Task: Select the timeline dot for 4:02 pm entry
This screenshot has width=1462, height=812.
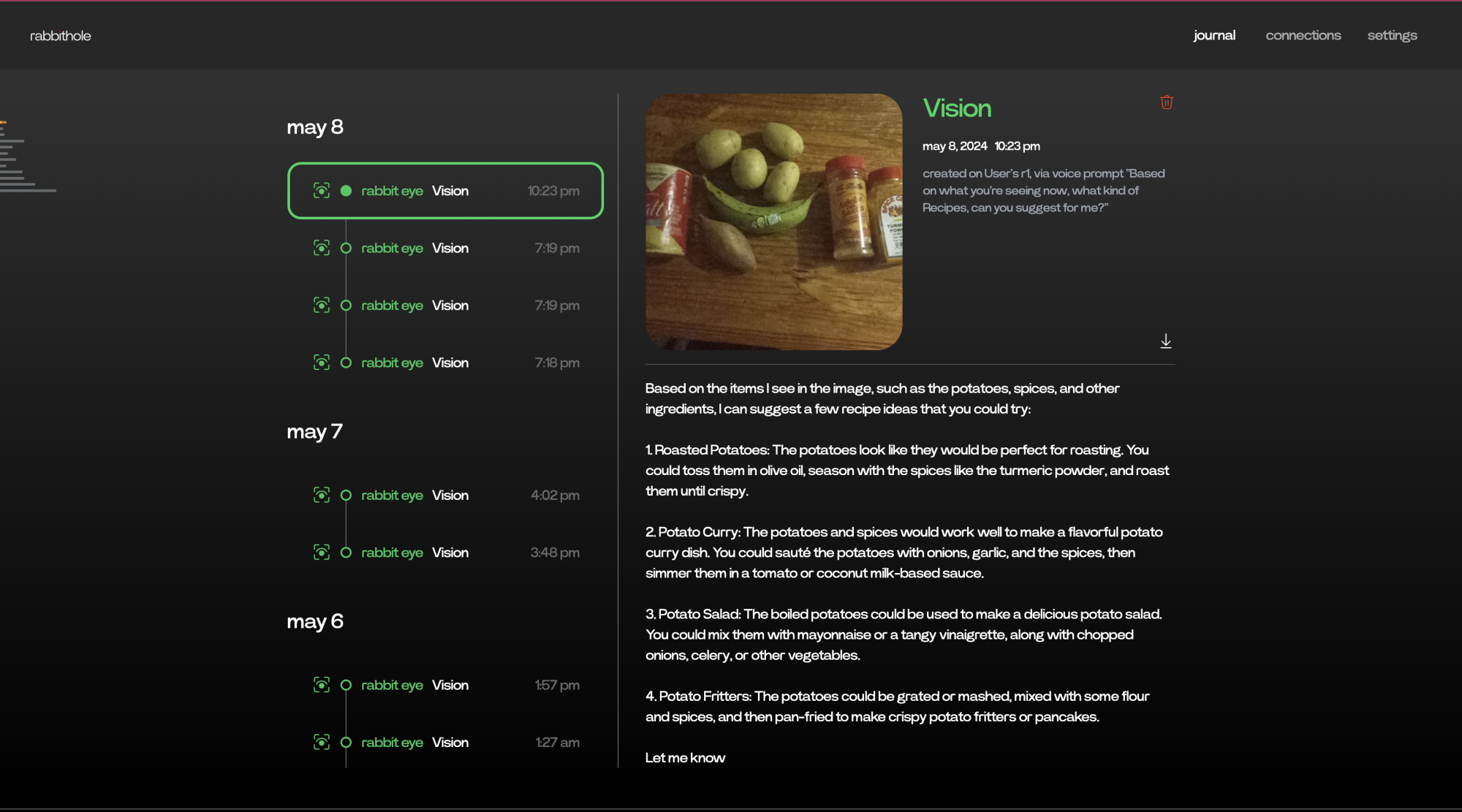Action: [346, 496]
